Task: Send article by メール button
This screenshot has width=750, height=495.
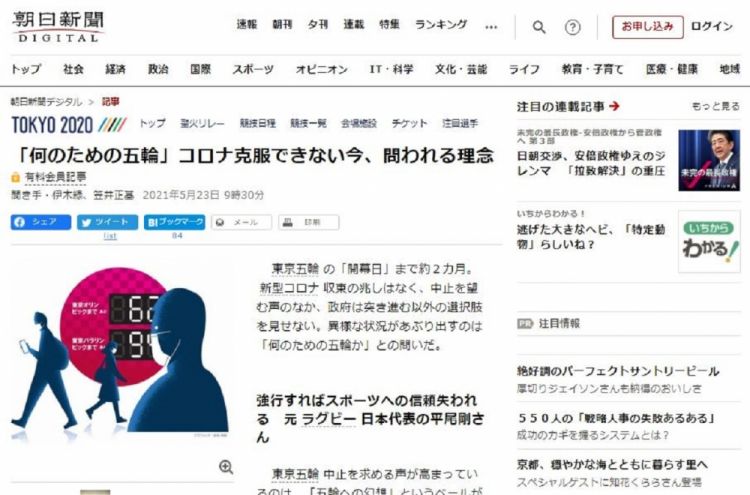Action: click(x=242, y=222)
